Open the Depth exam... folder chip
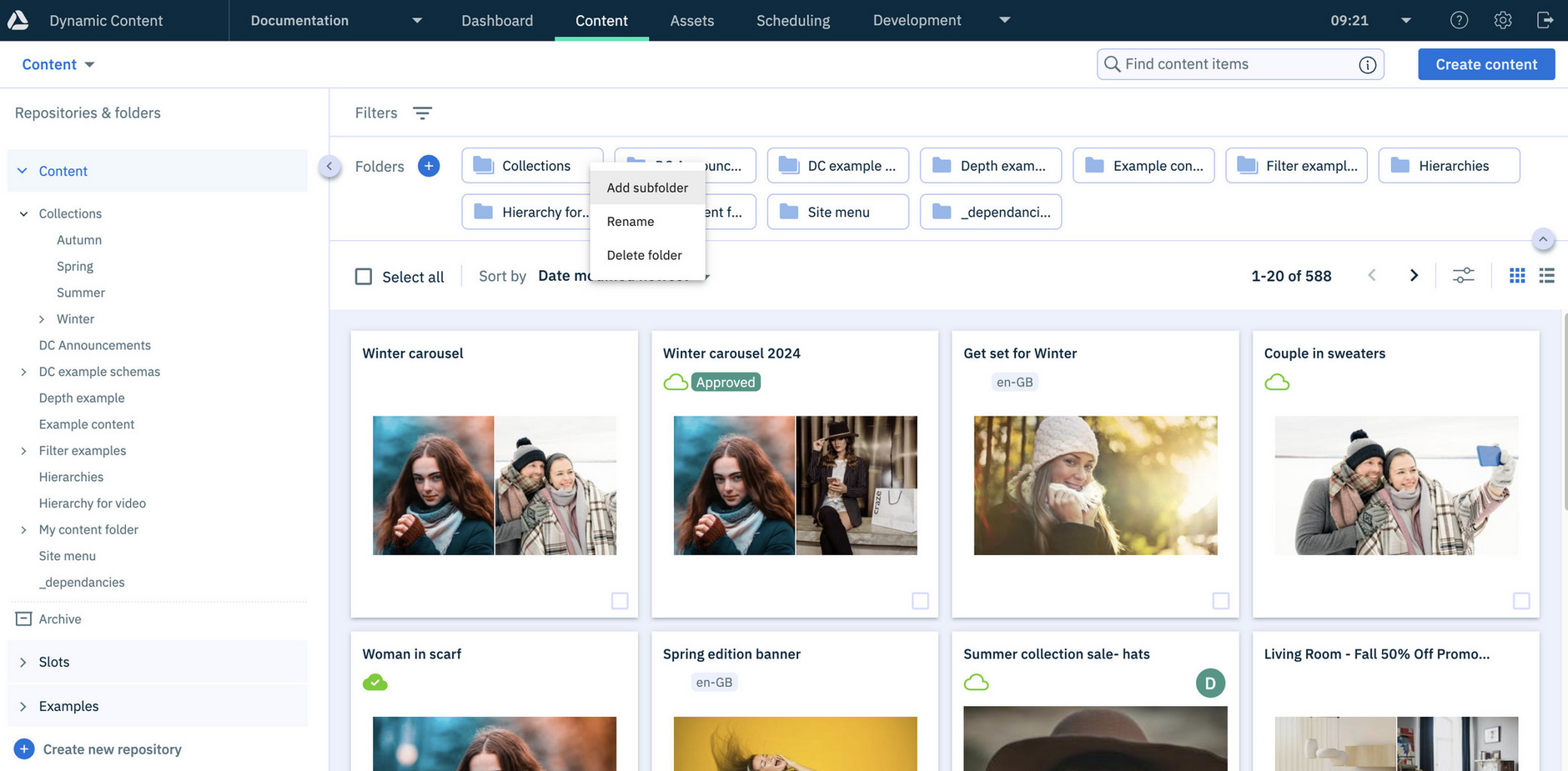The height and width of the screenshot is (771, 1568). point(991,166)
